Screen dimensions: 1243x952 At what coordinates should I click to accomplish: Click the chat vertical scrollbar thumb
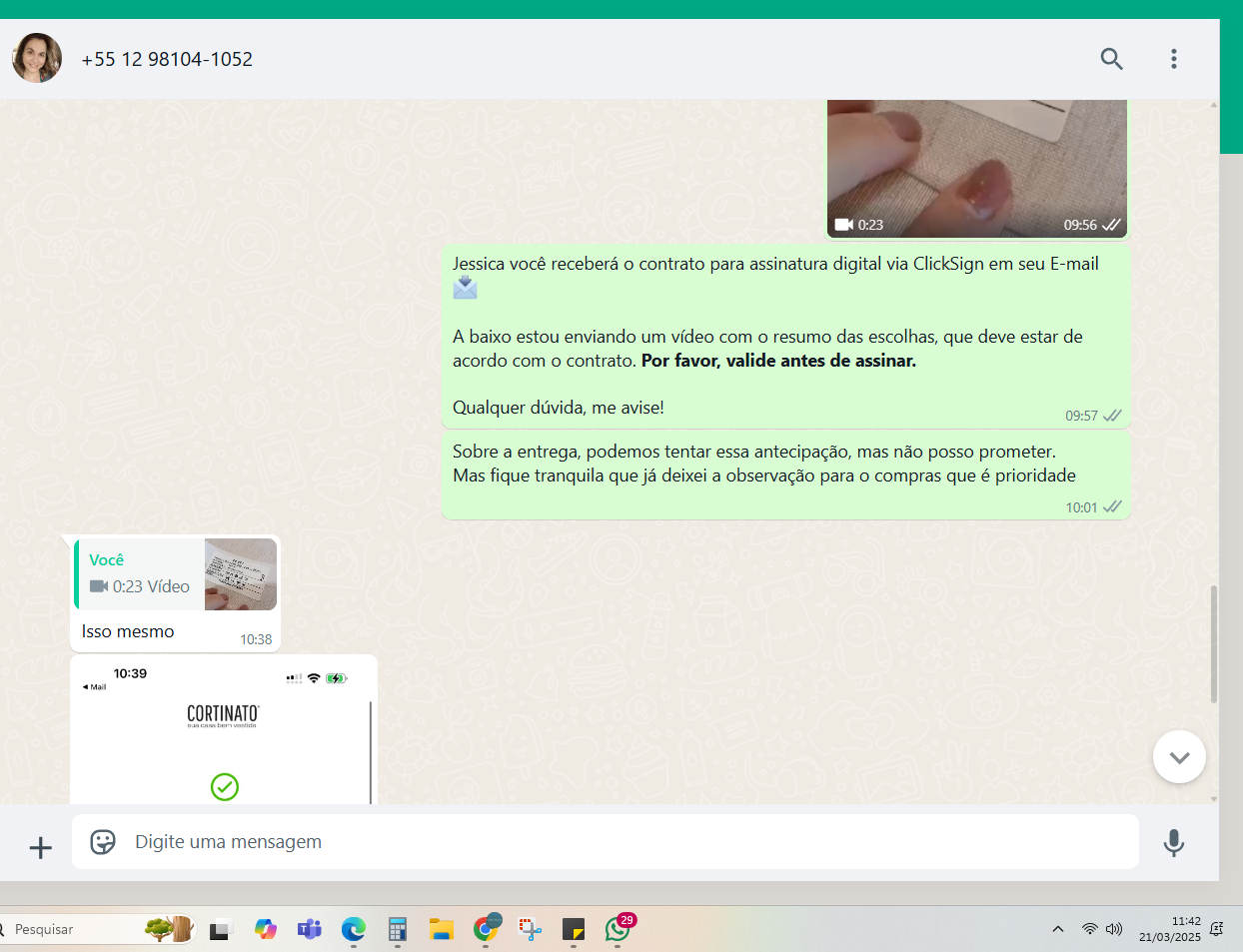point(1214,644)
